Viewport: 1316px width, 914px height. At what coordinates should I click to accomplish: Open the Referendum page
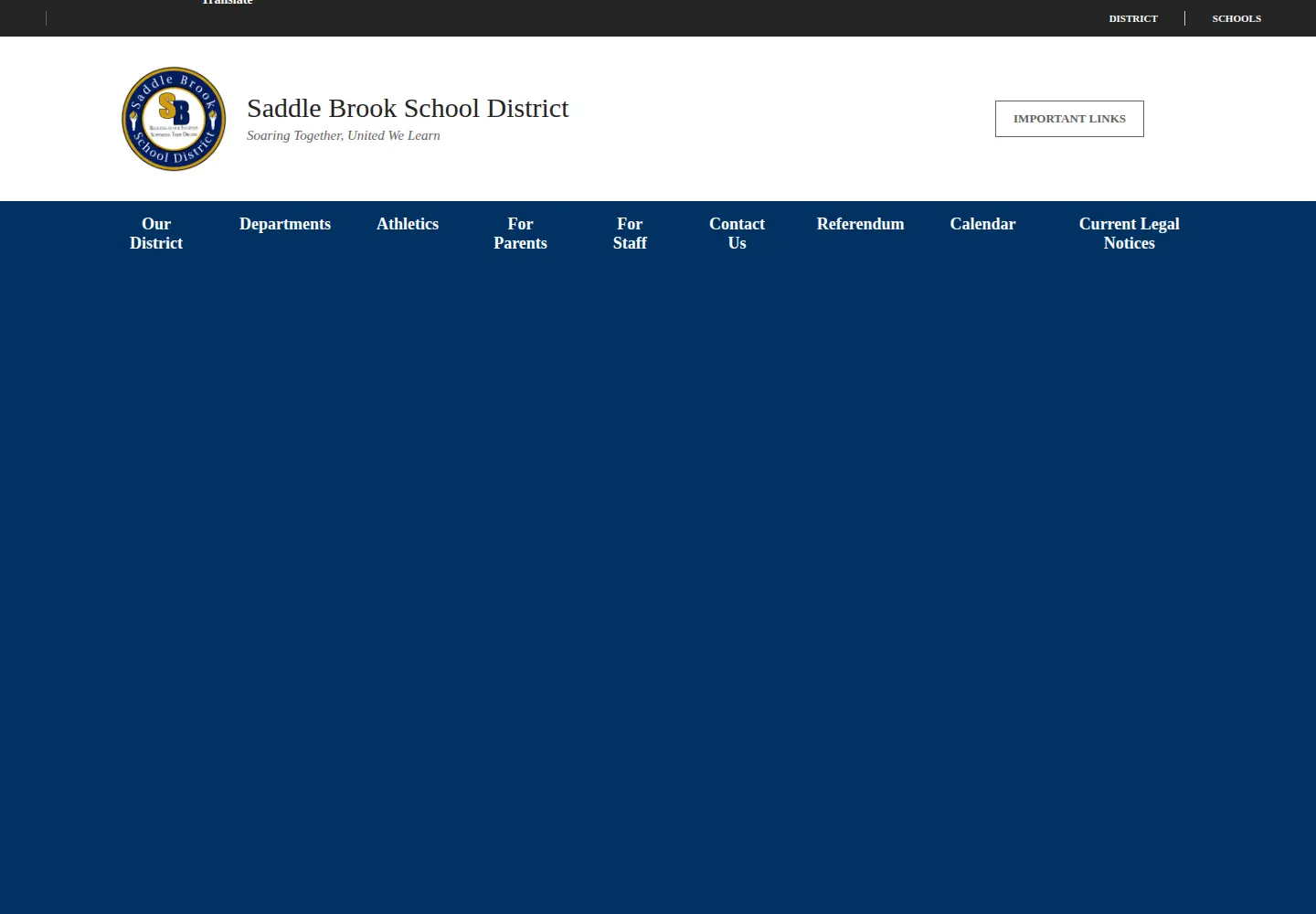coord(860,224)
